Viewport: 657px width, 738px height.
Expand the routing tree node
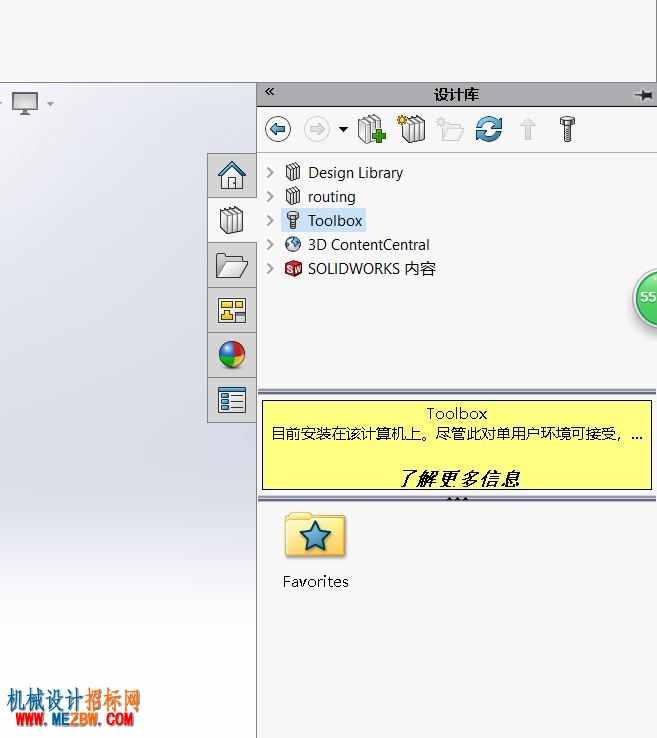(x=270, y=196)
